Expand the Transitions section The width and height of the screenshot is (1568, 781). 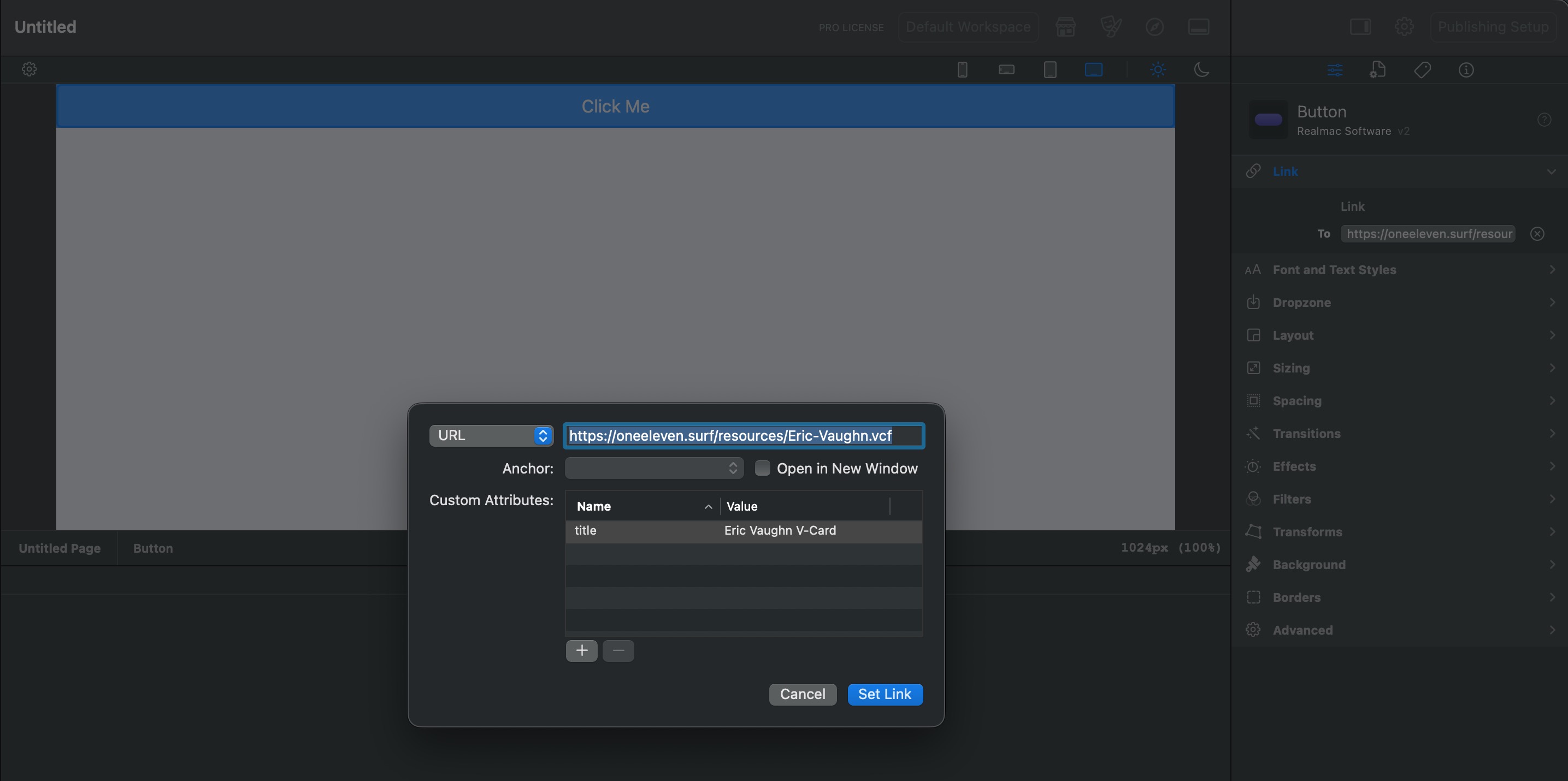1399,434
